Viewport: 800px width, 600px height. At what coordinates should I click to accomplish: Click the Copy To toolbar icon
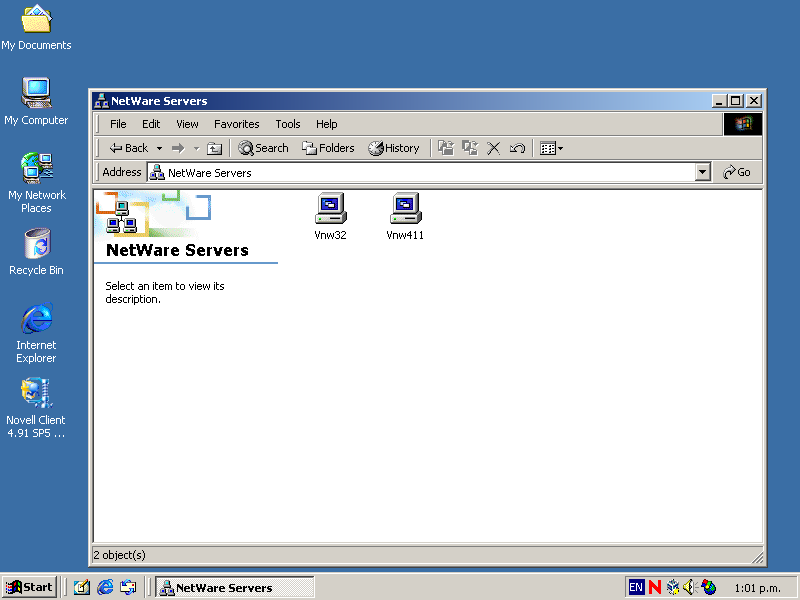point(470,148)
